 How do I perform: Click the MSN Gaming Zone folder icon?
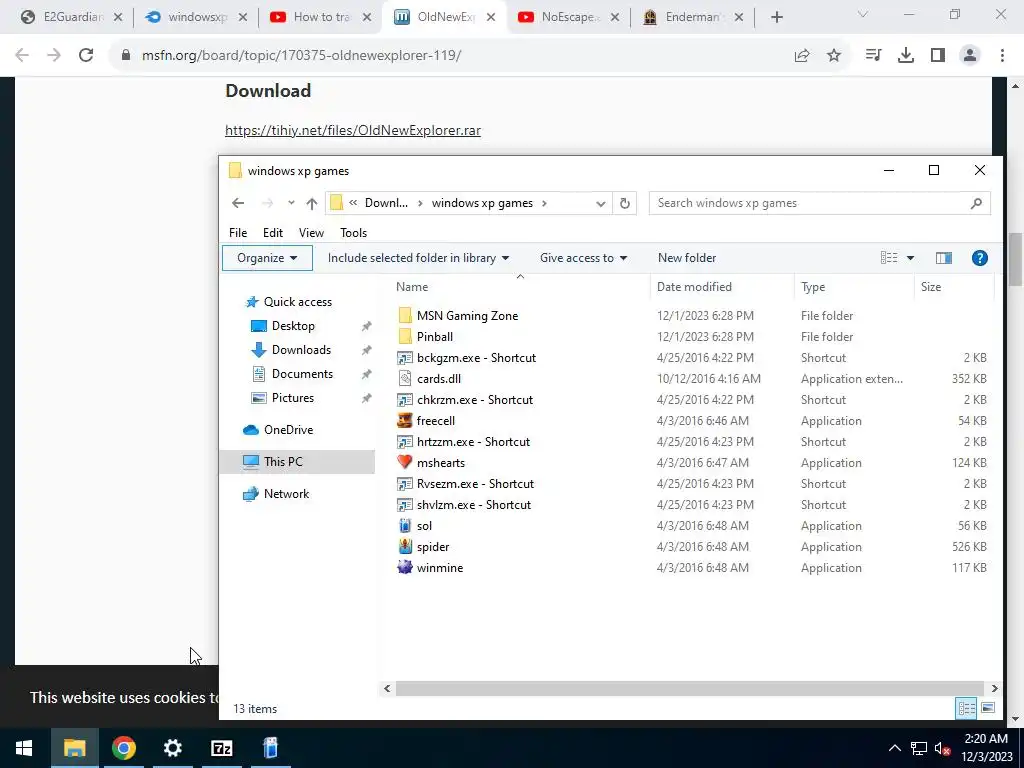pos(405,315)
